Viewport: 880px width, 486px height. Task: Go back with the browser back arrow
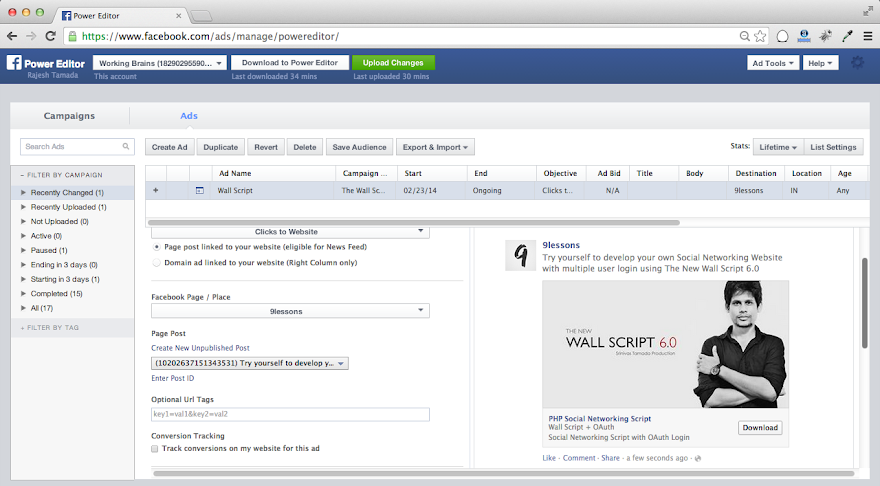12,36
